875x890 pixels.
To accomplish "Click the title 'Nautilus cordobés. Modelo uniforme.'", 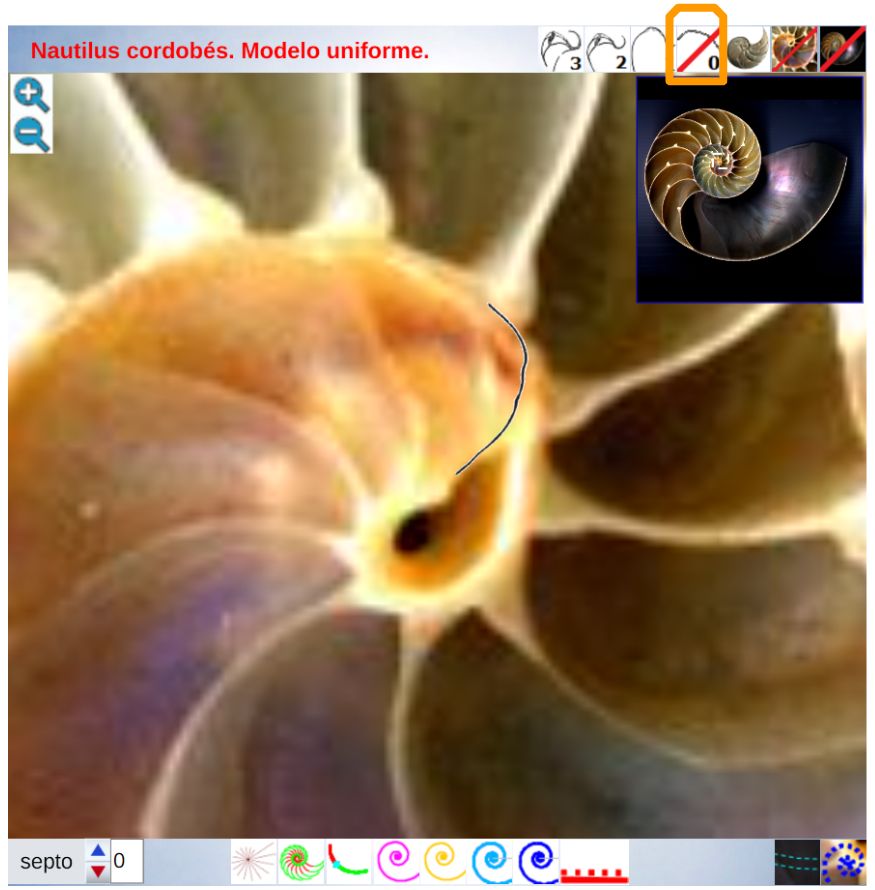I will pyautogui.click(x=230, y=51).
